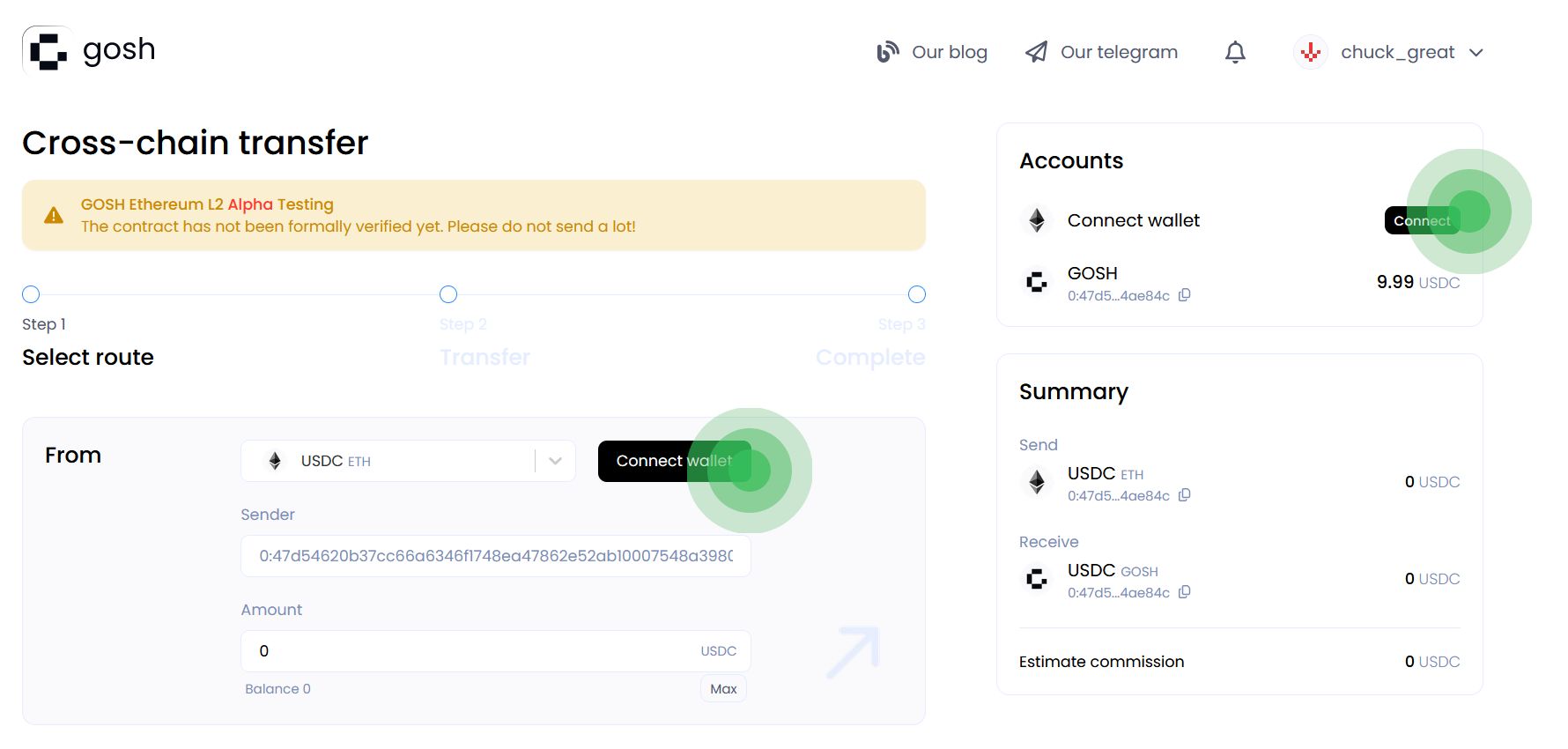Click the alpha testing warning triangle icon

pos(54,216)
